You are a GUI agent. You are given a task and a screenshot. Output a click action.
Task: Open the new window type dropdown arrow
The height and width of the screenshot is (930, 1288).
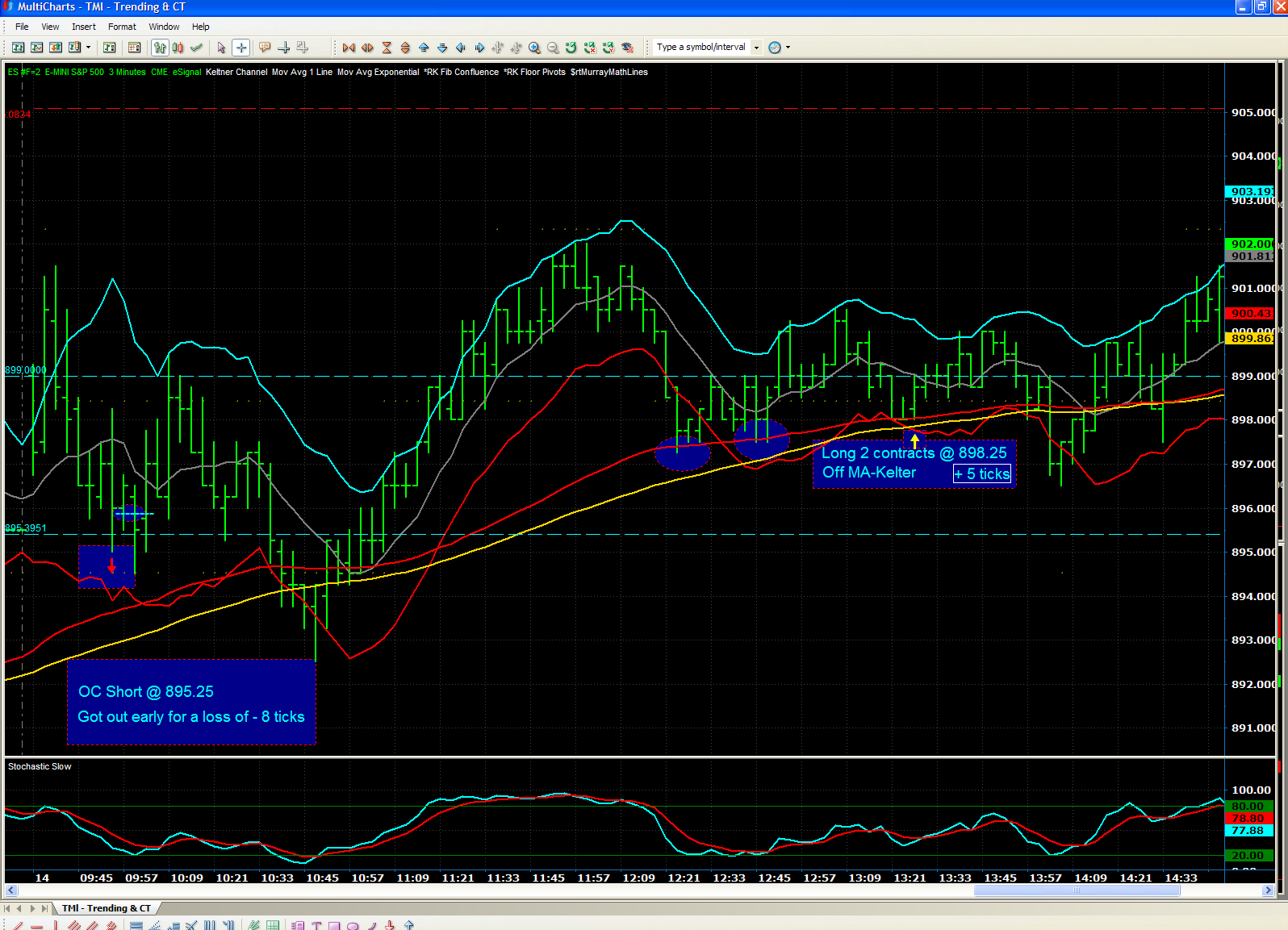pyautogui.click(x=88, y=48)
